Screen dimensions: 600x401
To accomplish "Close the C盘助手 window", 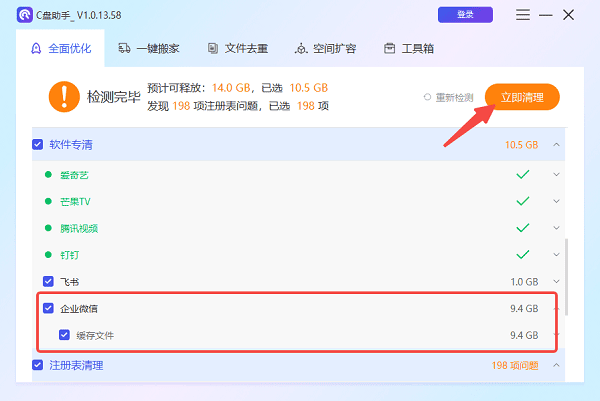I will 569,15.
